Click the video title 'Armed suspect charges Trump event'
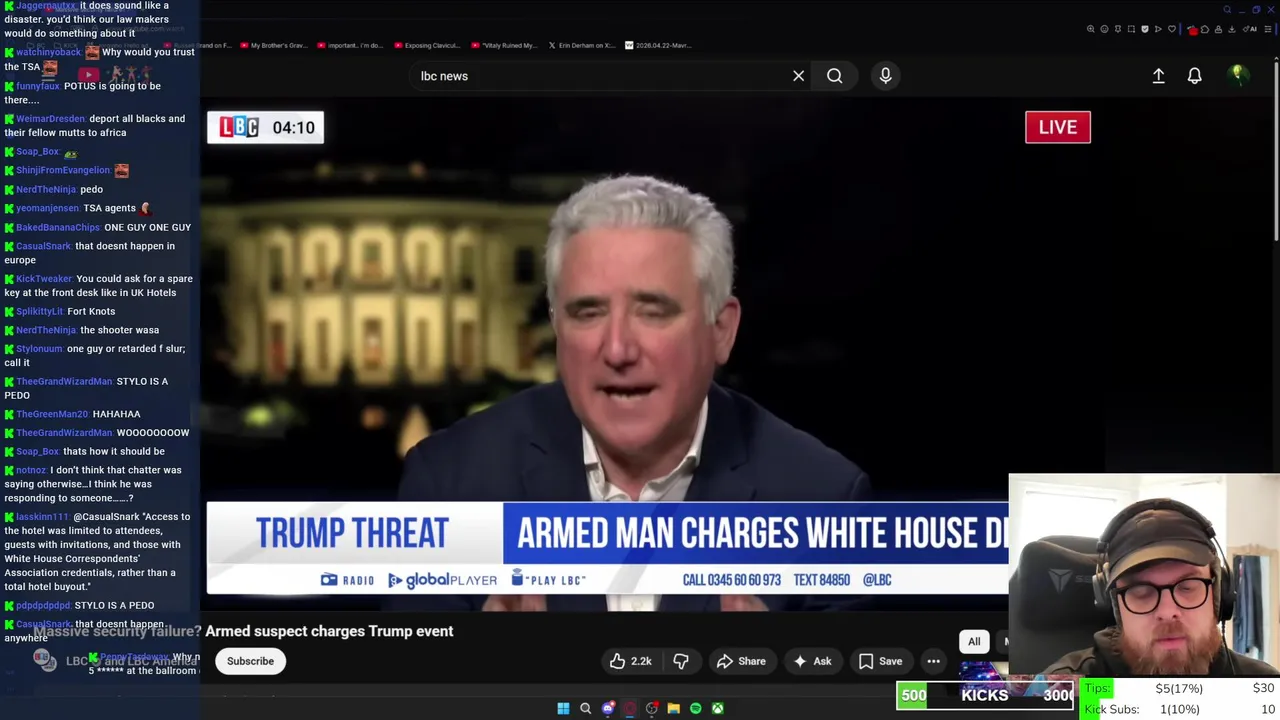Image resolution: width=1280 pixels, height=720 pixels. click(329, 631)
